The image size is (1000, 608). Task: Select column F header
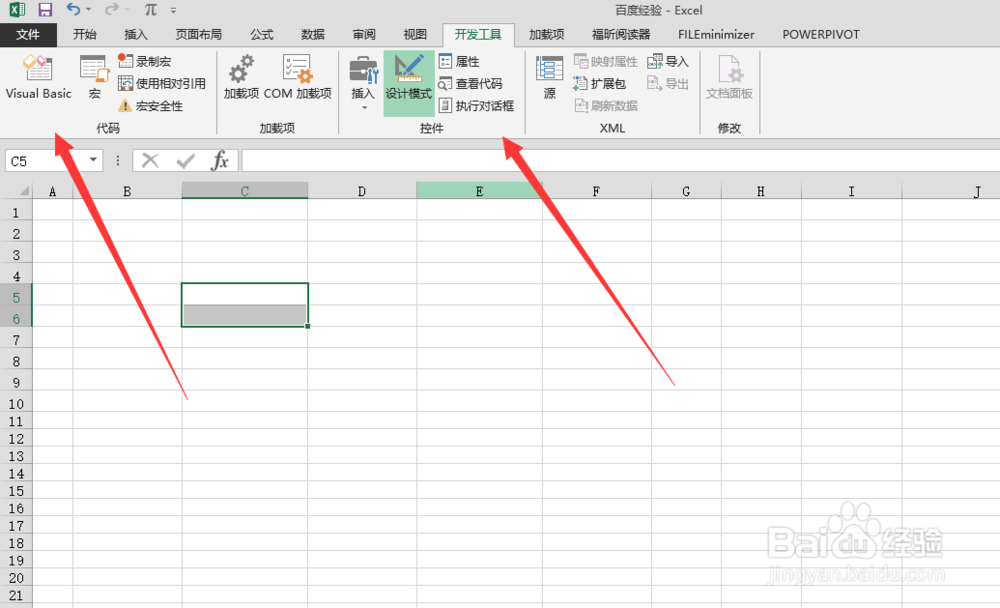tap(596, 191)
